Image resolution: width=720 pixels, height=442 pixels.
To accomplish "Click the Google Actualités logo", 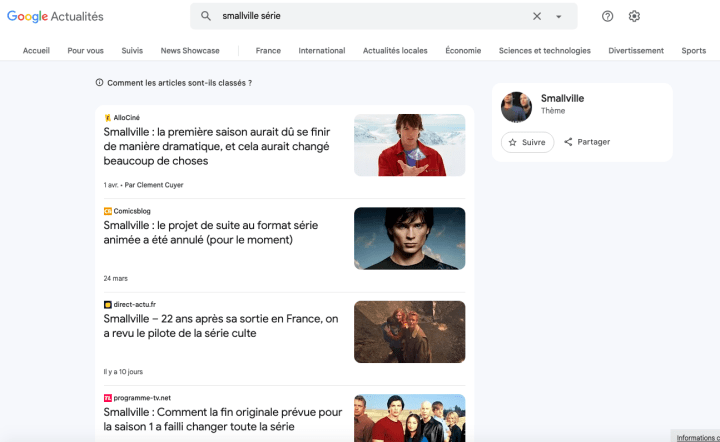I will coord(55,17).
